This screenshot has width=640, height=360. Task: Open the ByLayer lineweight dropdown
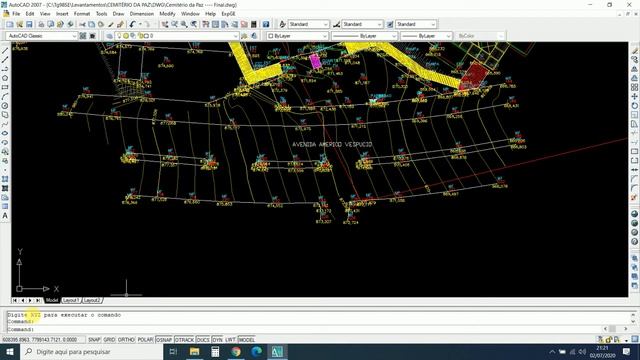(x=426, y=36)
